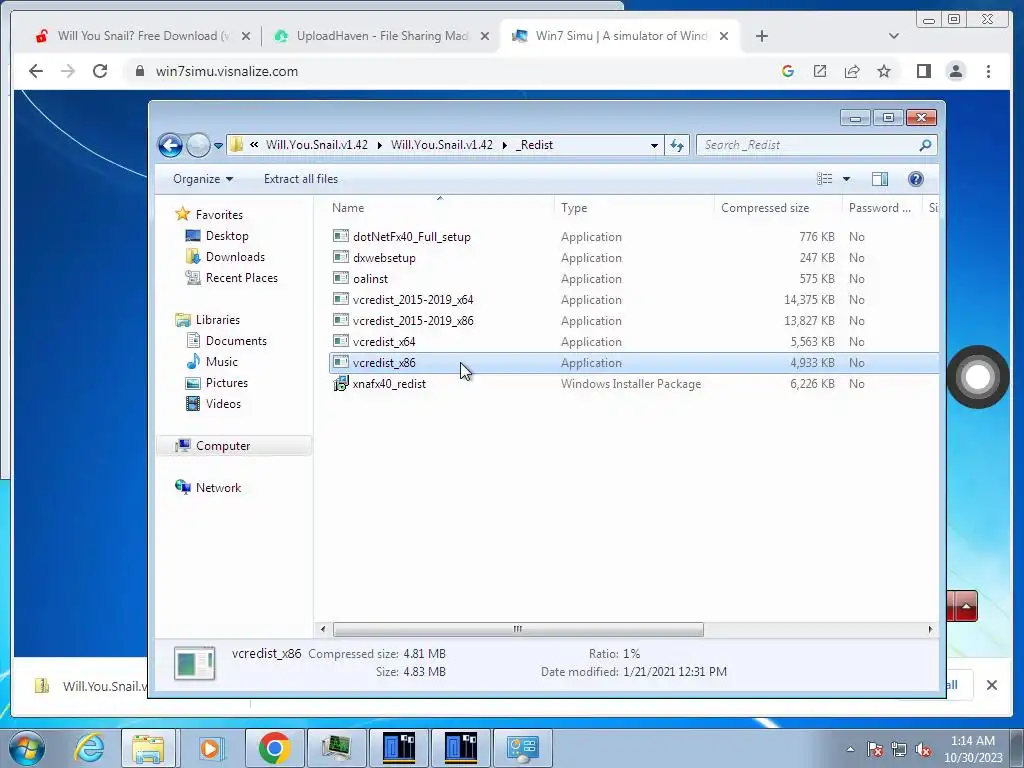The height and width of the screenshot is (768, 1024).
Task: Open the Organize menu
Action: coord(202,179)
